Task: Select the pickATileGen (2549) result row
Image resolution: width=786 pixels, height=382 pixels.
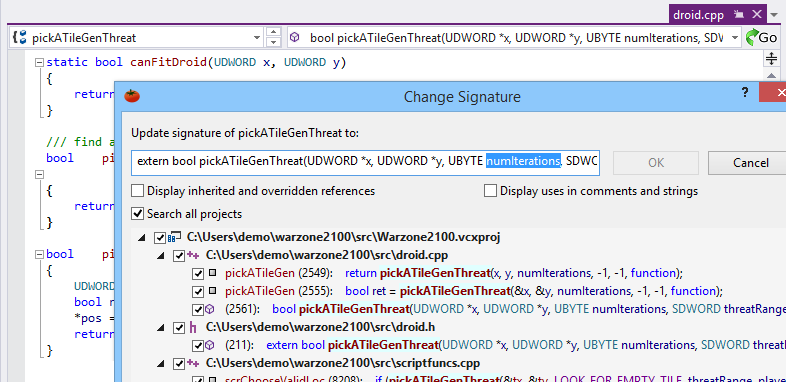Action: click(x=454, y=273)
